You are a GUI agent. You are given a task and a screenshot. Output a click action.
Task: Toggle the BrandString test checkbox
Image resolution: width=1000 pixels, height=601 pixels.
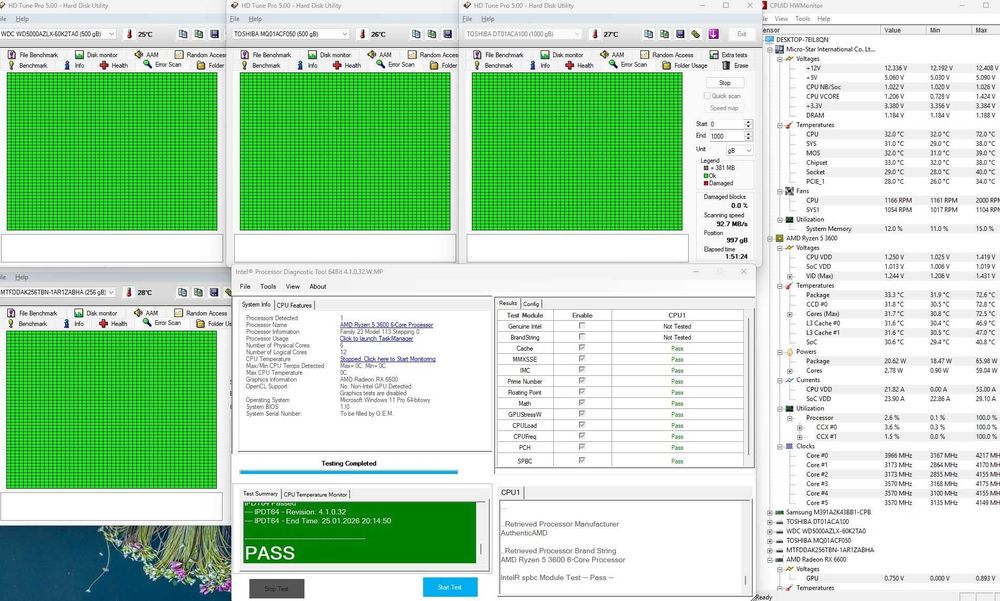click(x=581, y=337)
